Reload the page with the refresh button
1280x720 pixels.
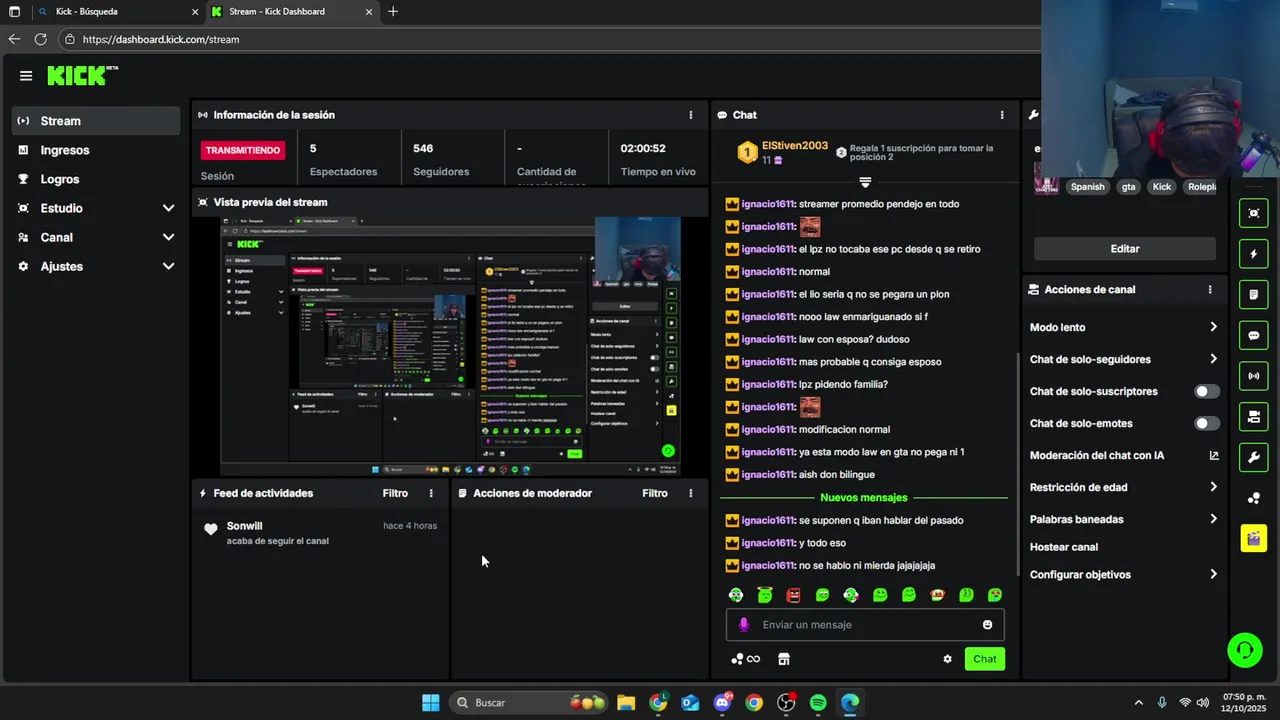coord(40,39)
